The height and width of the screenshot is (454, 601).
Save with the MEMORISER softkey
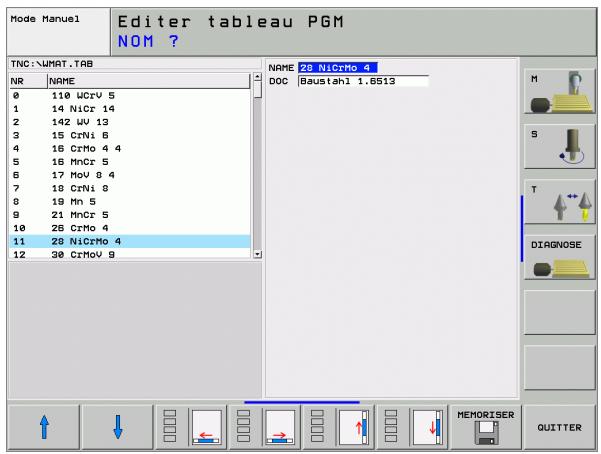pyautogui.click(x=486, y=427)
